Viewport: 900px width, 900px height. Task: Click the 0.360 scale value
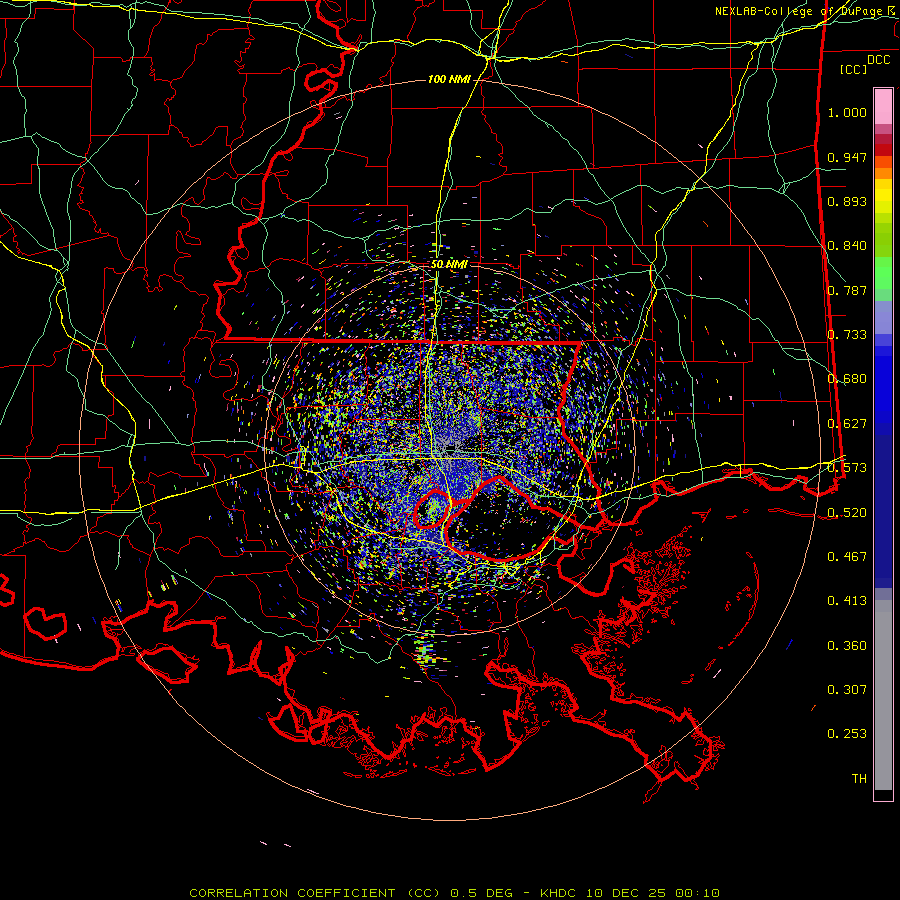pos(847,646)
